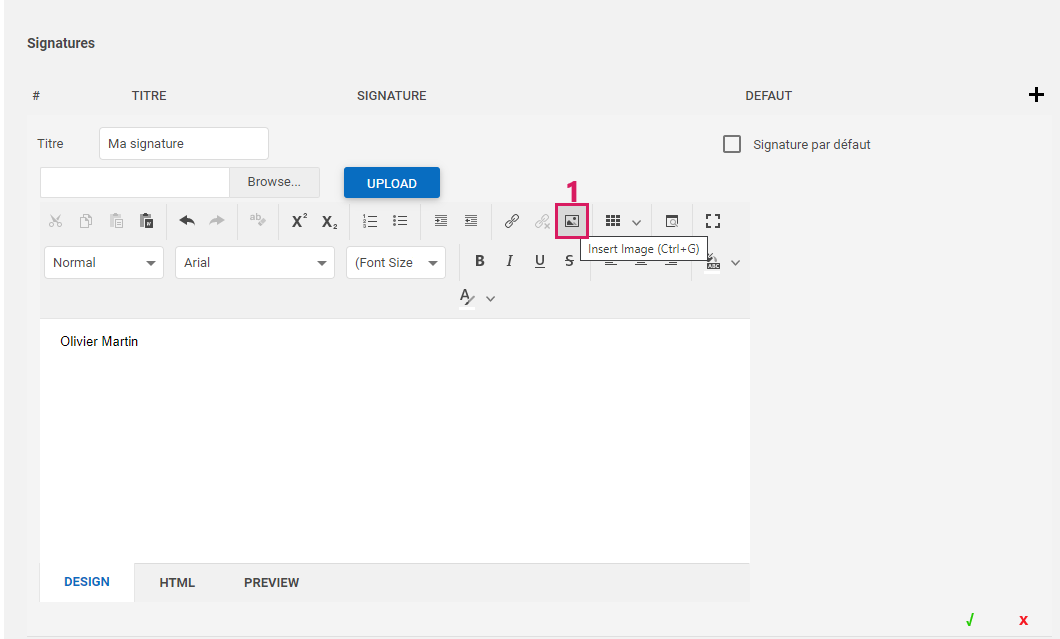Viewport: 1060px width, 639px height.
Task: Open the Normal paragraph style dropdown
Action: [104, 262]
